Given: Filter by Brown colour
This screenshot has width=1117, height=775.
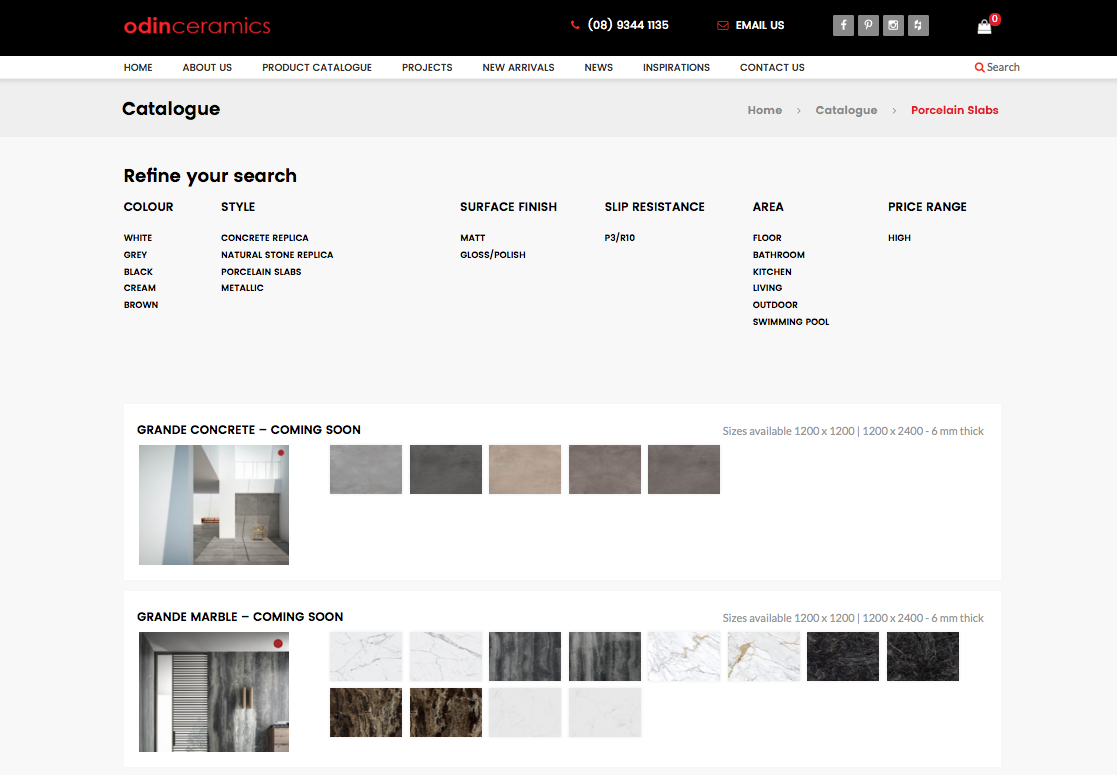Looking at the screenshot, I should click(x=141, y=305).
